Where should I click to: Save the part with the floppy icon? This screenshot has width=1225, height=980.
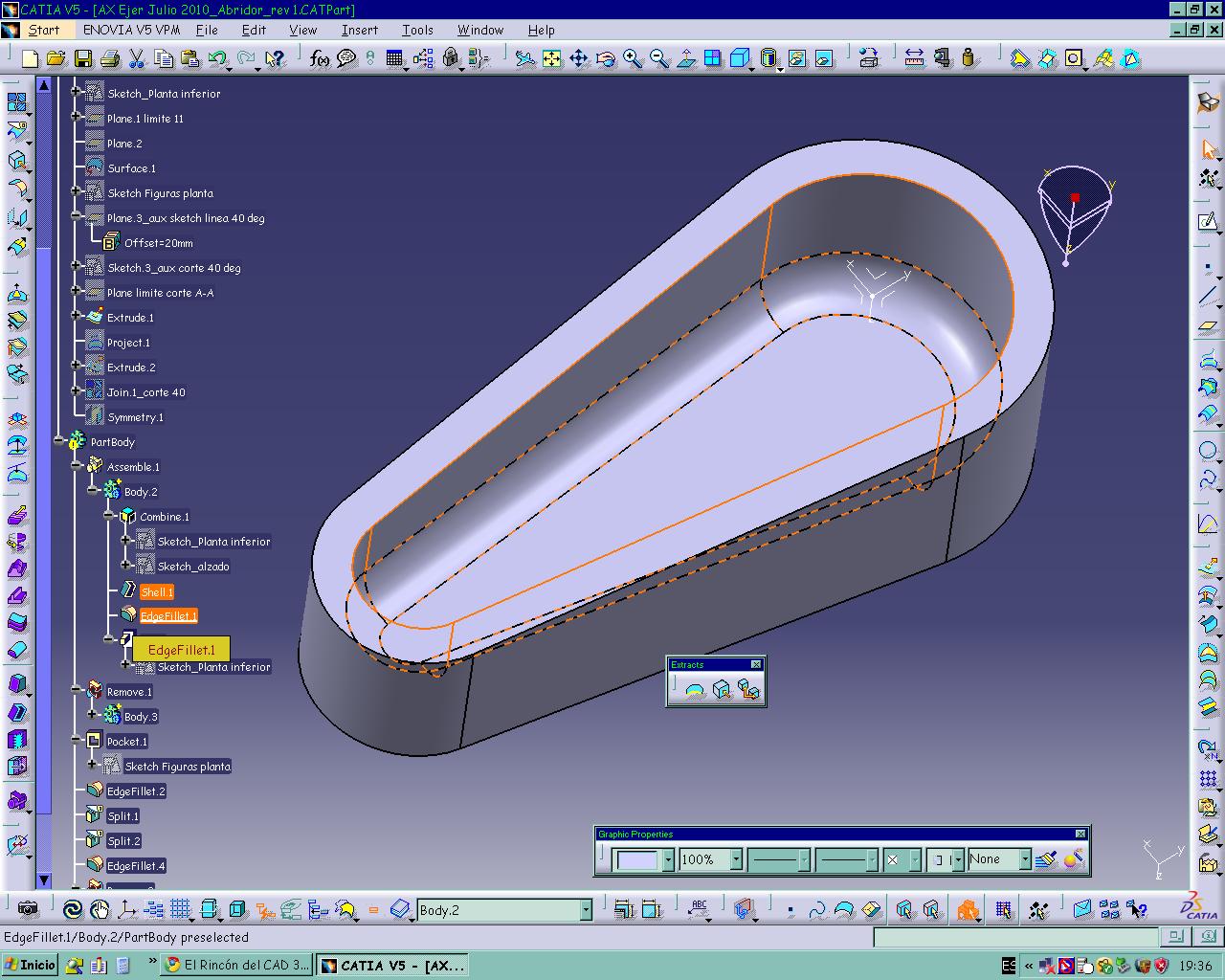point(83,59)
